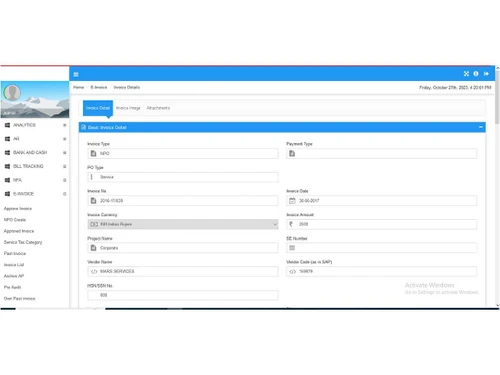Expand the BANK AND CASH section arrow
Image resolution: width=500 pixels, height=375 pixels.
(65, 153)
